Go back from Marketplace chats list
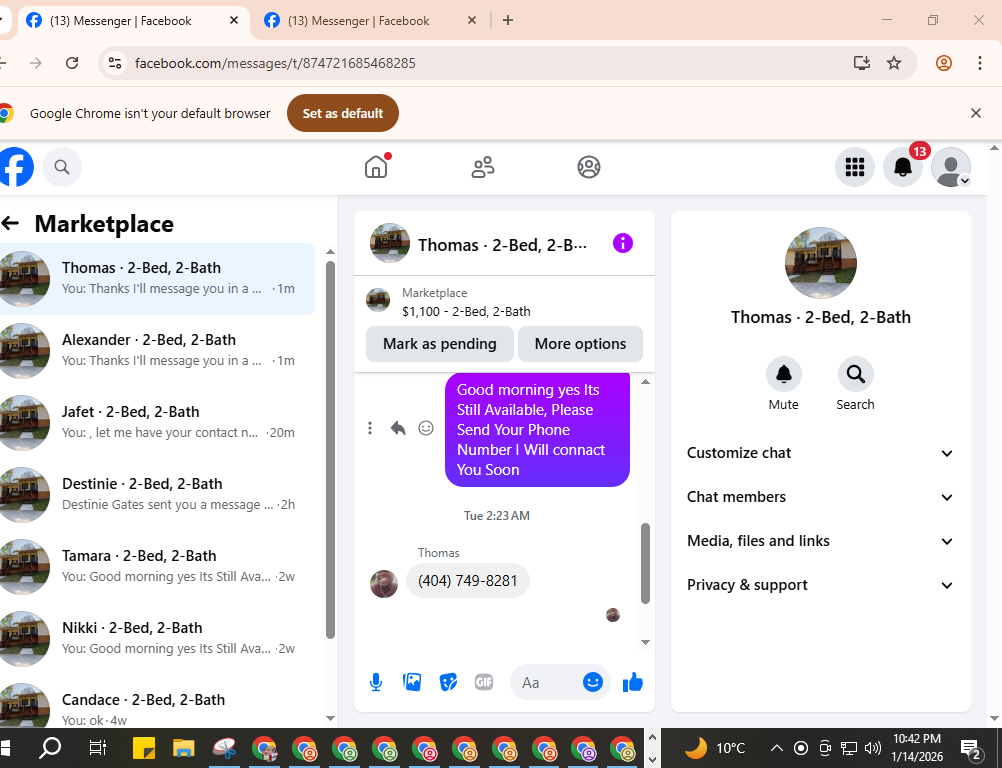 10,224
